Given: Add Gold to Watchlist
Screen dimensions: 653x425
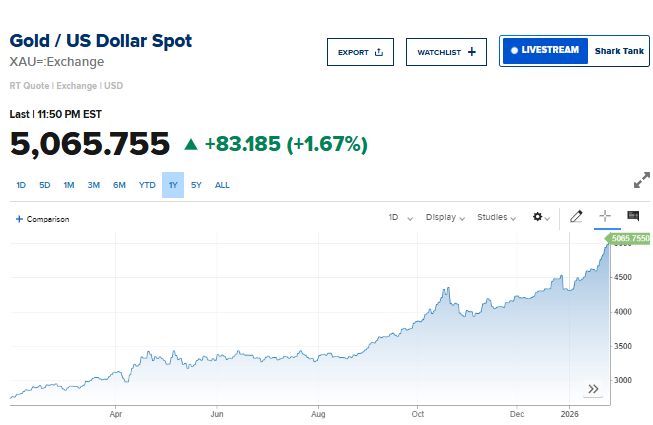Looking at the screenshot, I should tap(446, 52).
